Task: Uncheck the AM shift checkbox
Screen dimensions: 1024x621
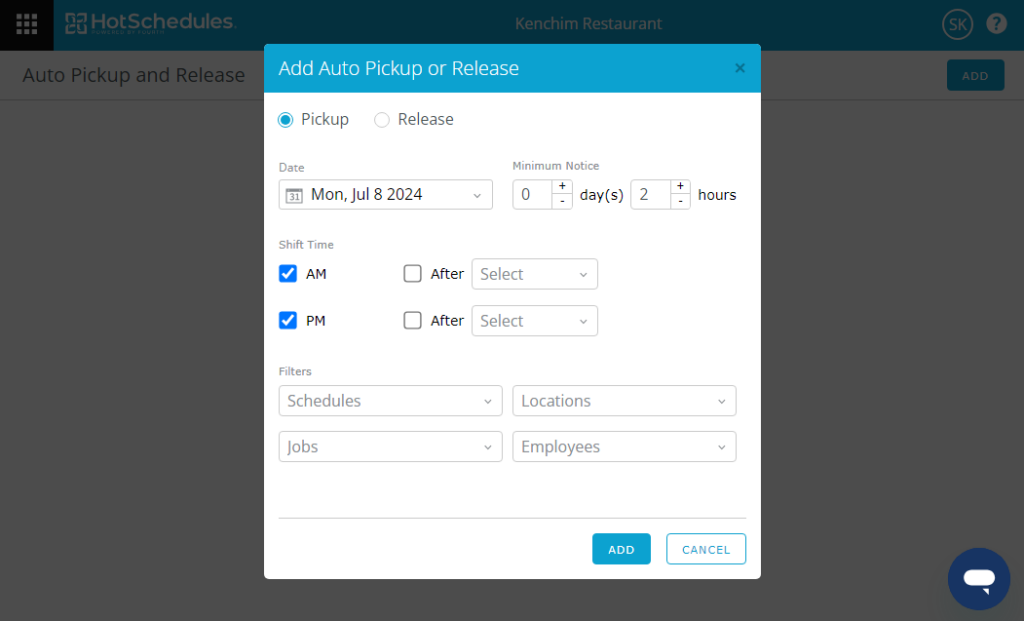Action: (x=288, y=274)
